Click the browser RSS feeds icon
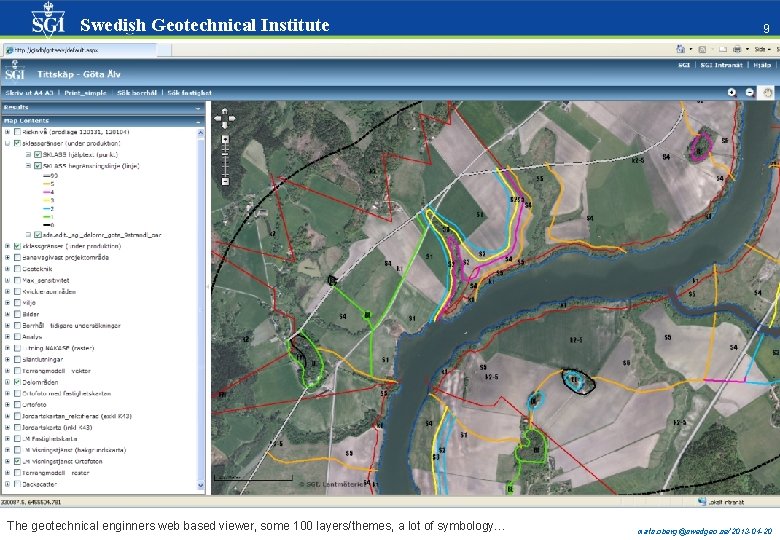The image size is (780, 540). click(x=702, y=49)
